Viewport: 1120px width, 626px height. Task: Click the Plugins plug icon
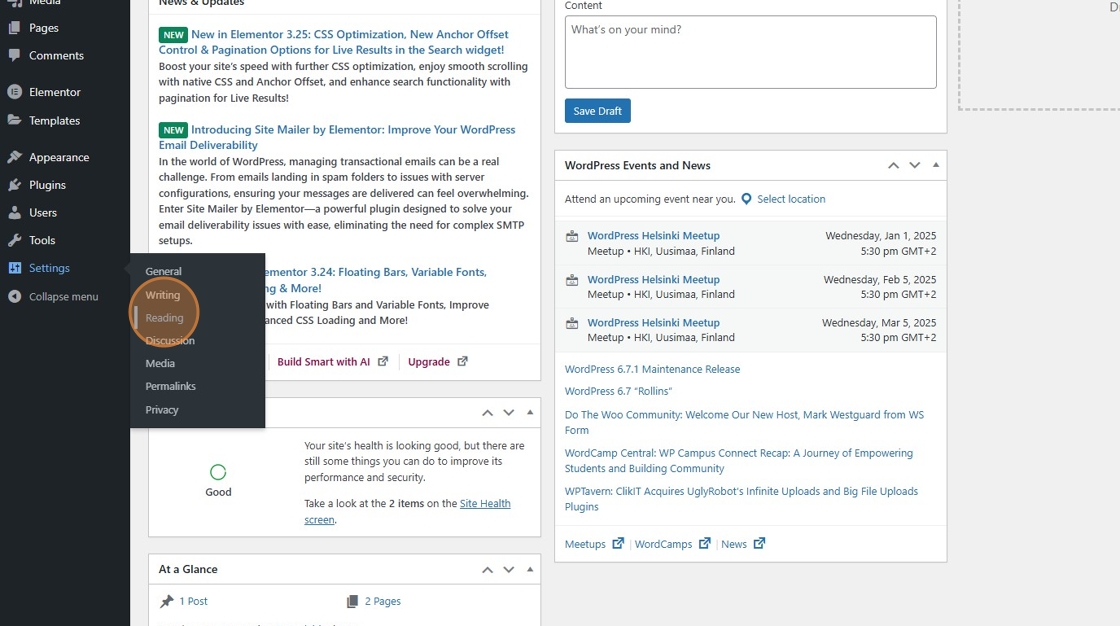14,185
